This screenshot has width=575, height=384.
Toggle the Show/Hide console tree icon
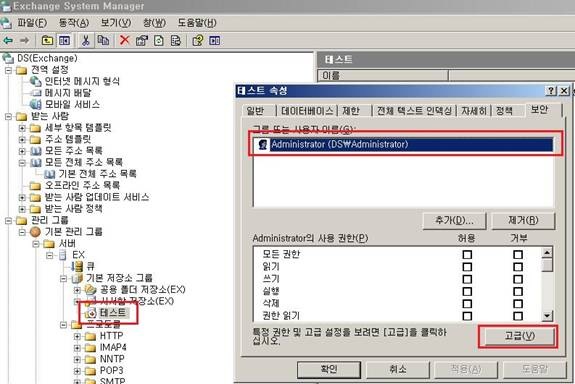coord(65,40)
